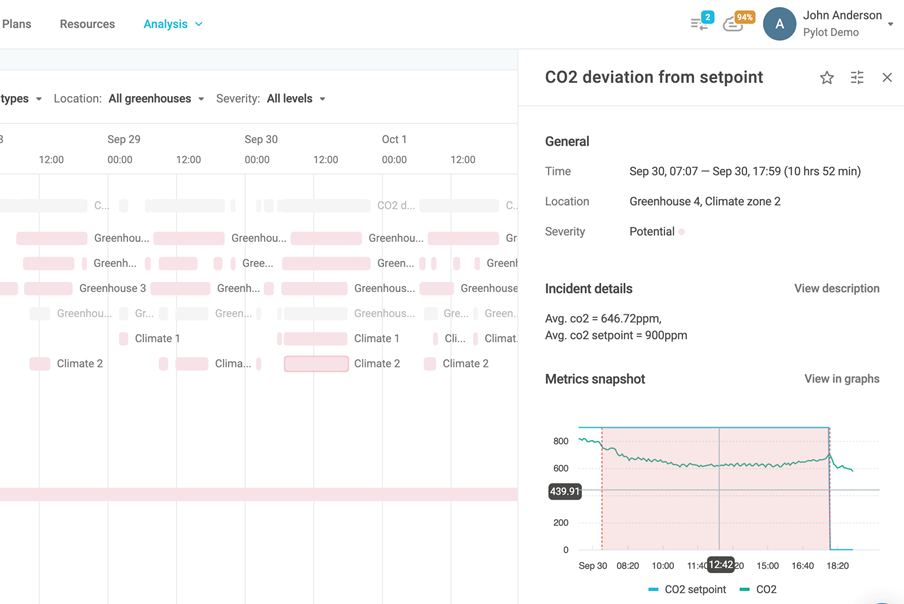The height and width of the screenshot is (604, 904).
Task: Expand the John Anderson account menu arrow
Action: [891, 25]
